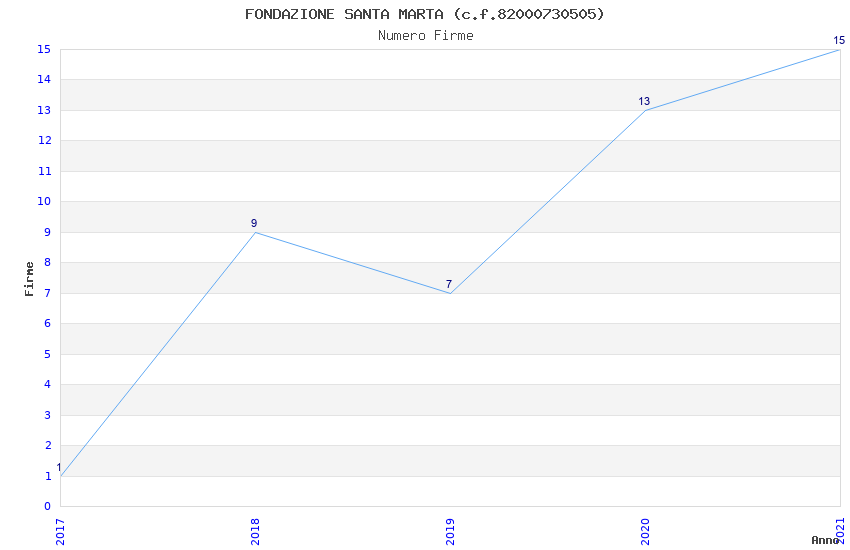Click the y-axis tick label 10
Viewport: 850px width, 550px height.
pyautogui.click(x=44, y=202)
